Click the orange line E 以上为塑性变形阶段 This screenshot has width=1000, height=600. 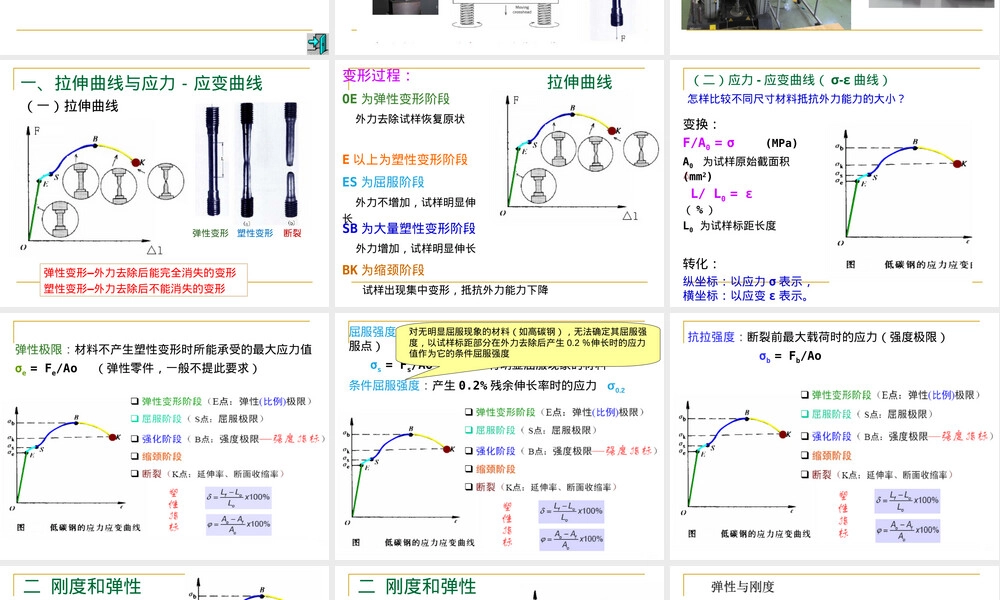click(x=405, y=159)
